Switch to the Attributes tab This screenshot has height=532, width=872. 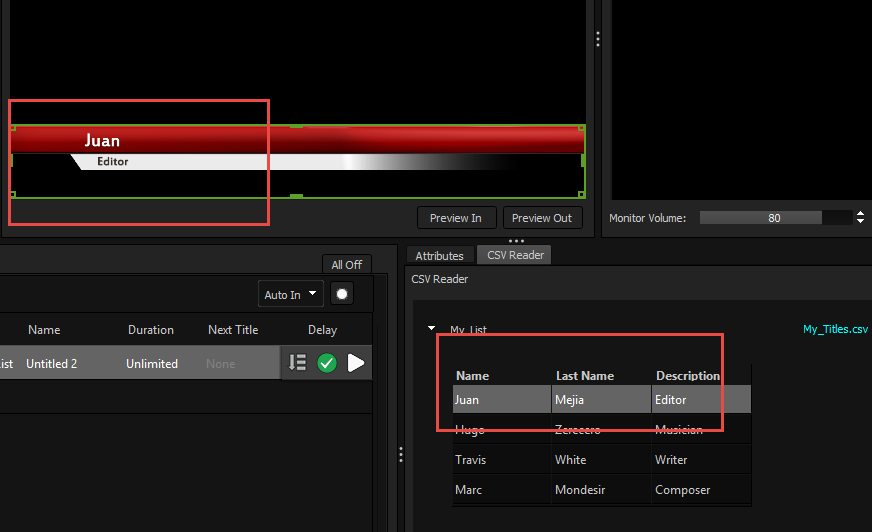point(439,256)
